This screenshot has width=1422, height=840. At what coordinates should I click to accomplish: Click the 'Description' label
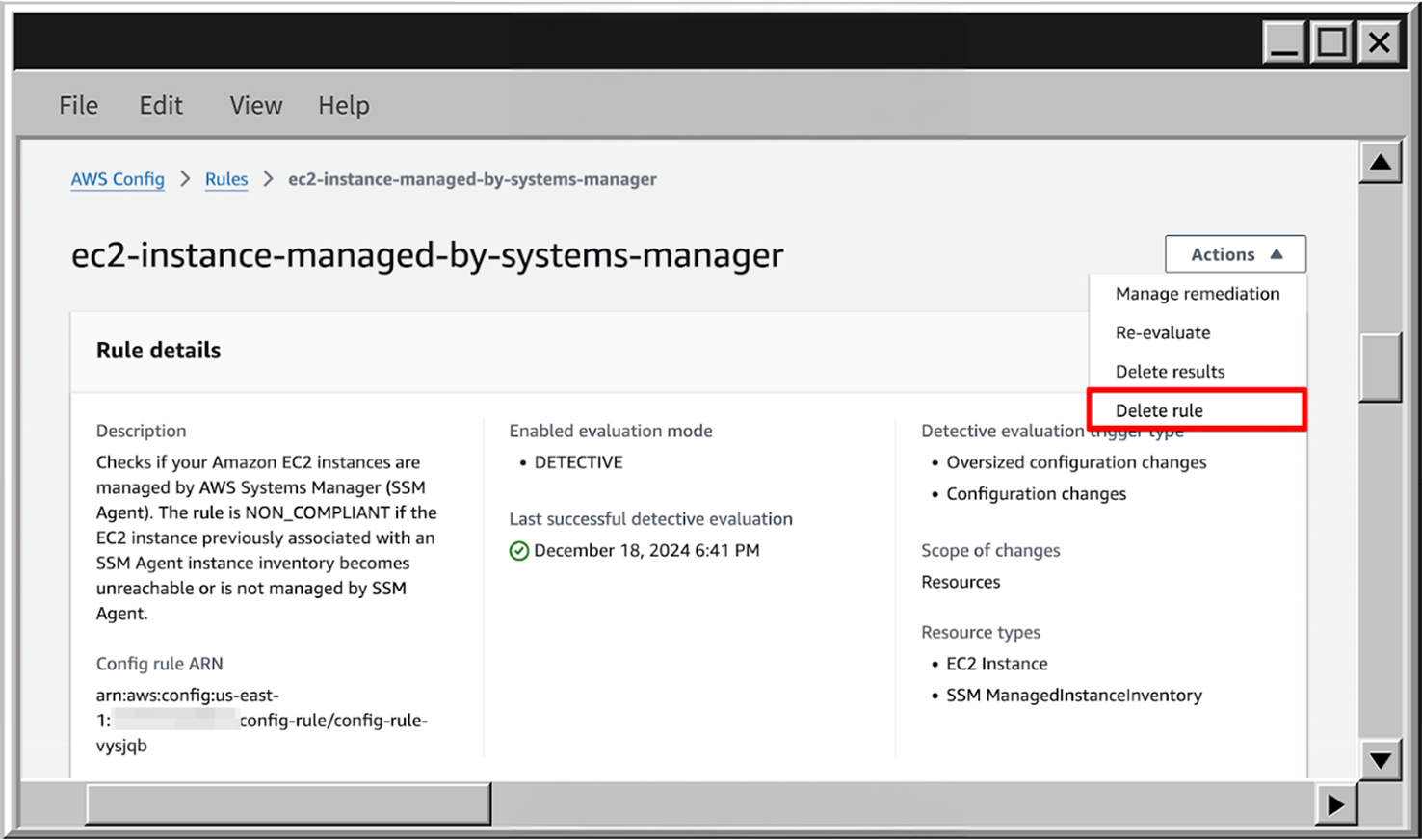click(141, 431)
